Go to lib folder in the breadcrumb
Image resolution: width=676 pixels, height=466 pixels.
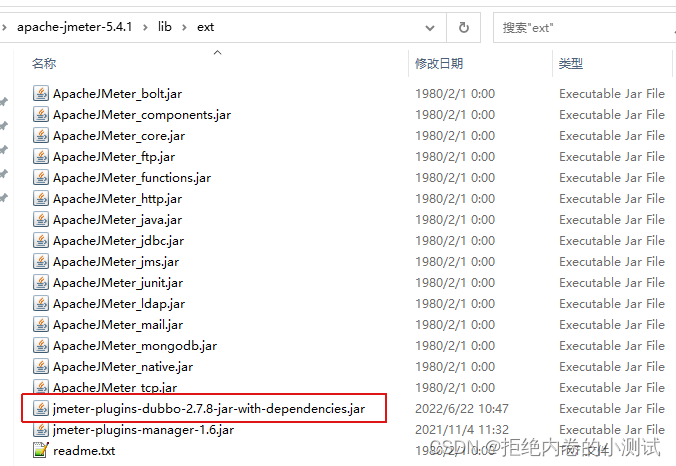[x=165, y=27]
